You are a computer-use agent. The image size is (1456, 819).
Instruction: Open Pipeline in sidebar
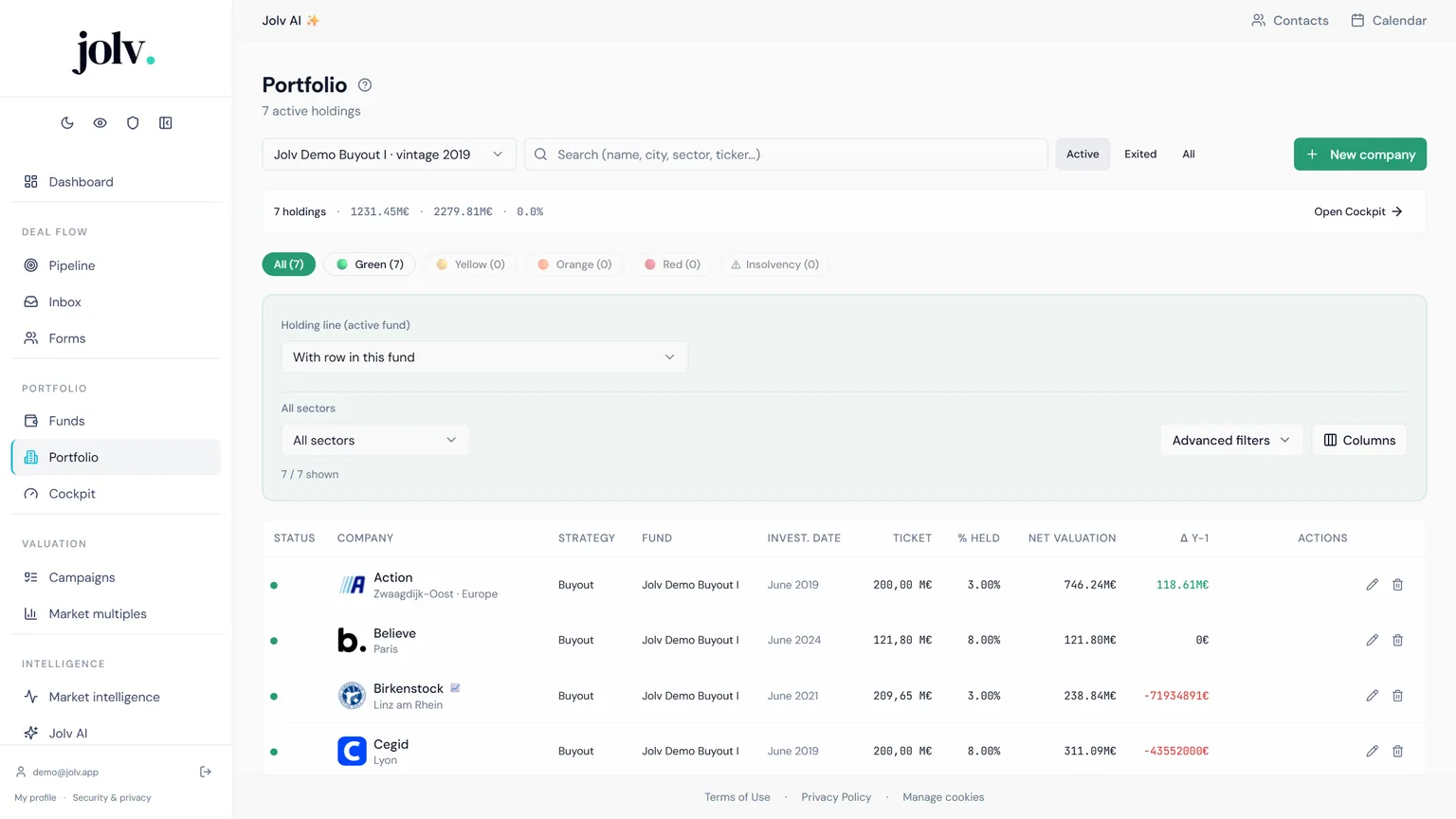point(116,265)
